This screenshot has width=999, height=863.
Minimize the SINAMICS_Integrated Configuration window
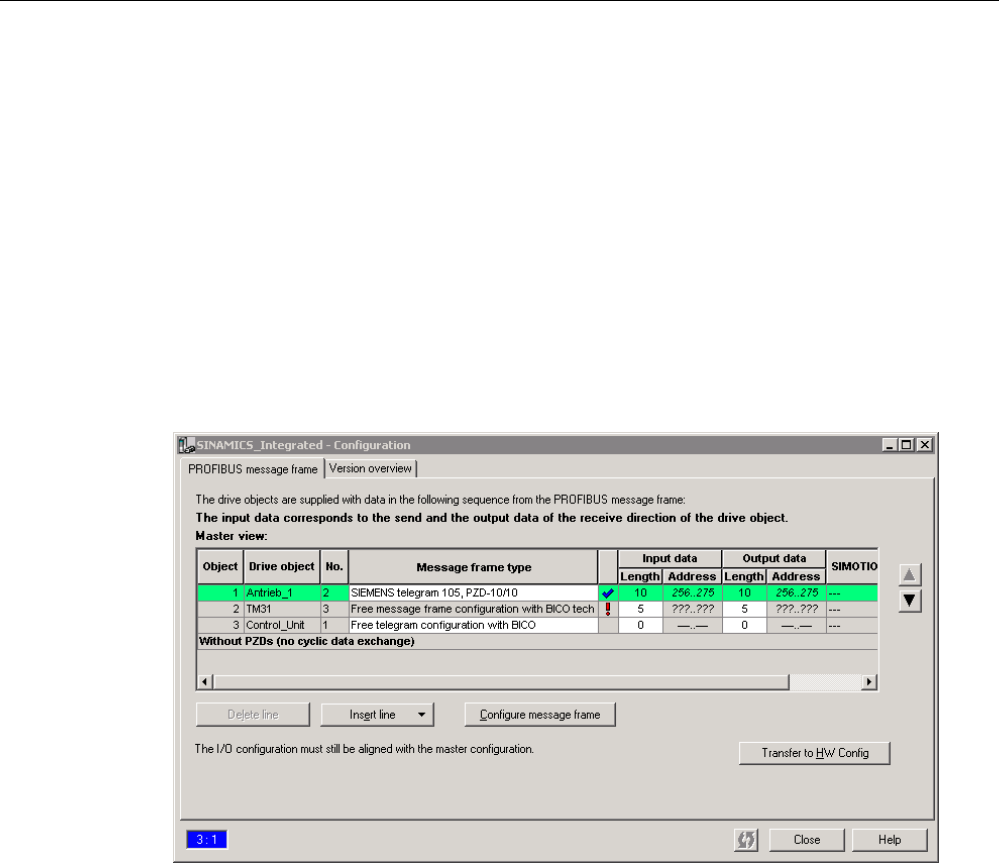[x=891, y=445]
